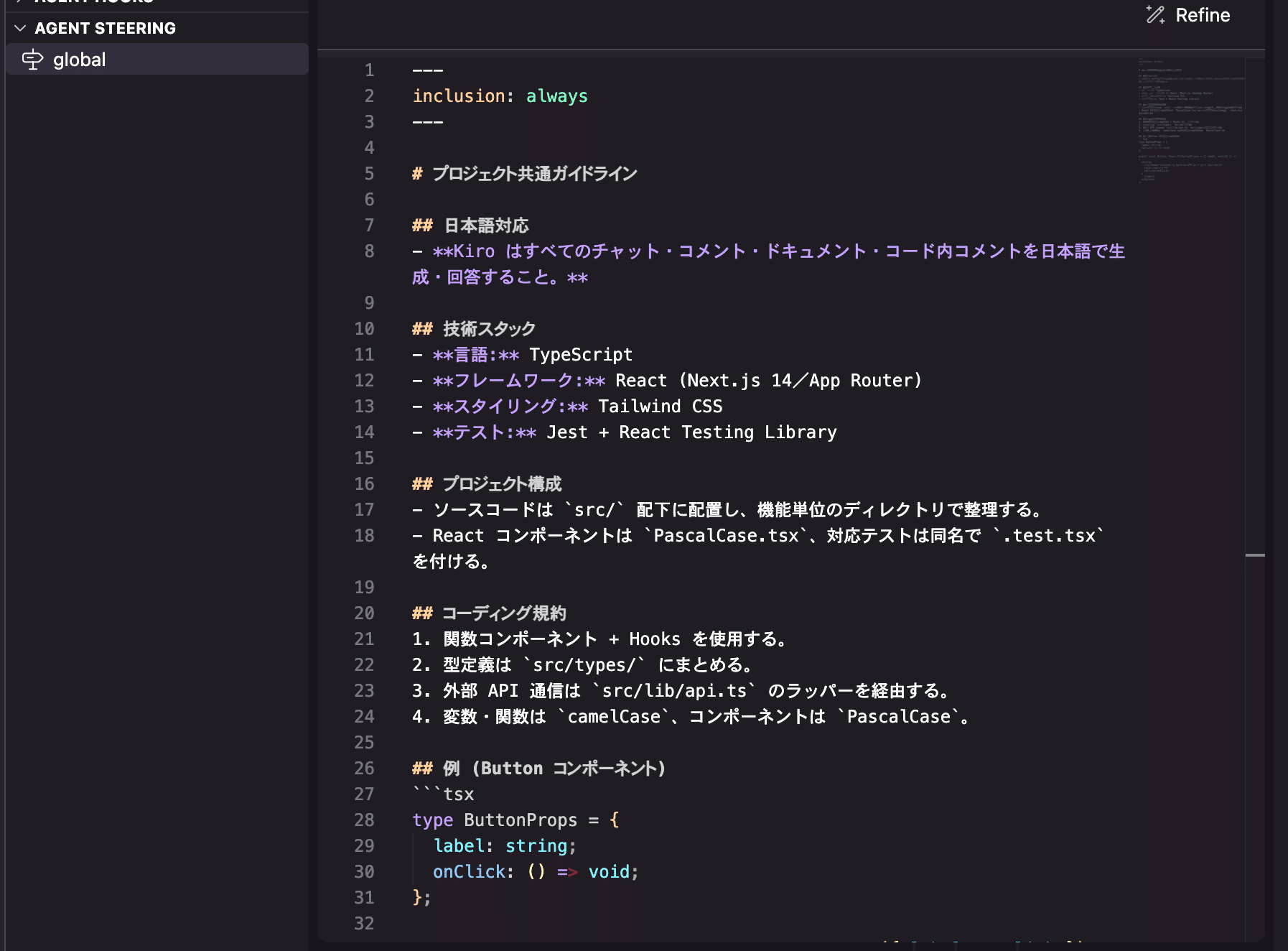Click the code minimap preview
This screenshot has height=951, width=1288.
point(1190,119)
